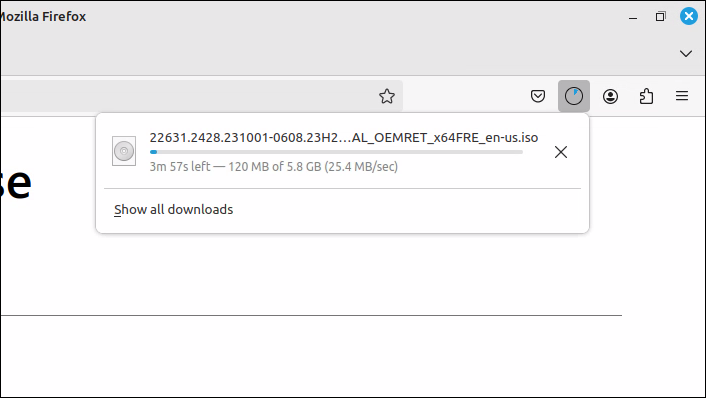Select the x64FRE_en-us.iso download entry name

pos(344,137)
